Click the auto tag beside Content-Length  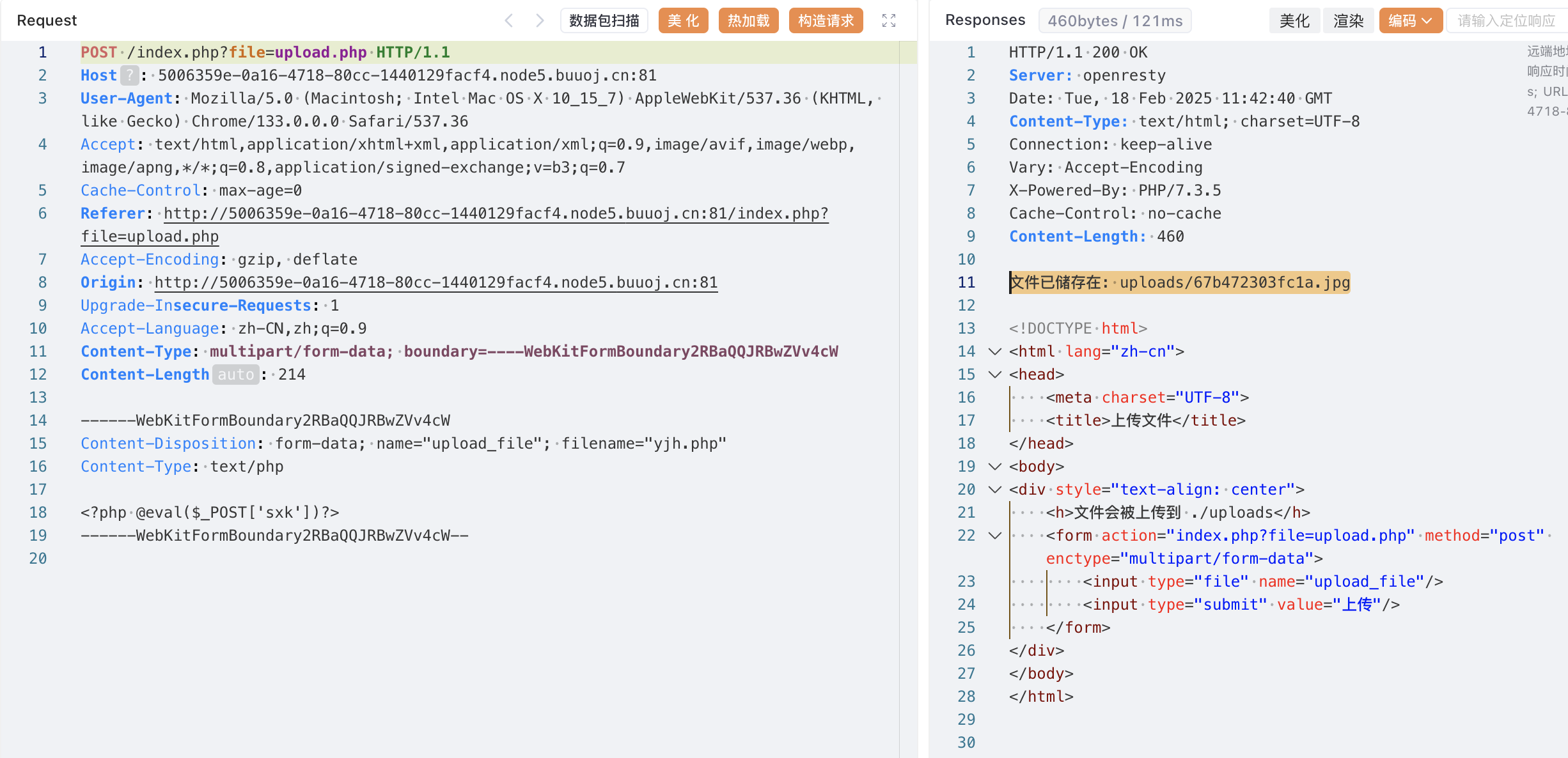tap(235, 375)
